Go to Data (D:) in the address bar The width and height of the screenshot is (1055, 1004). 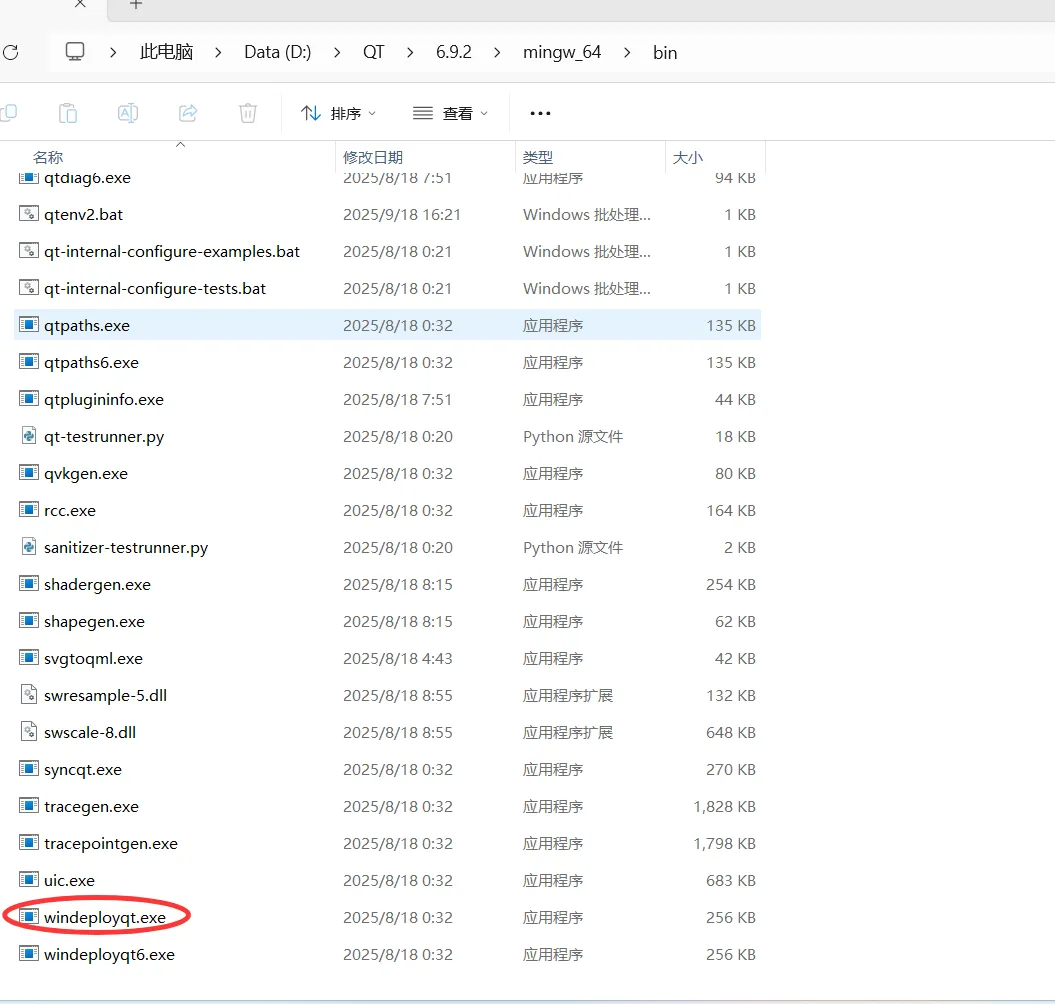tap(278, 52)
